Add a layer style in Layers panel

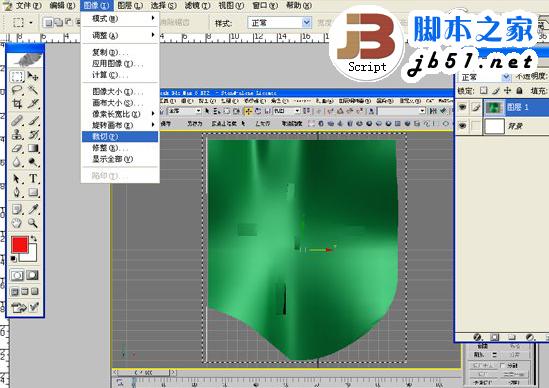477,337
